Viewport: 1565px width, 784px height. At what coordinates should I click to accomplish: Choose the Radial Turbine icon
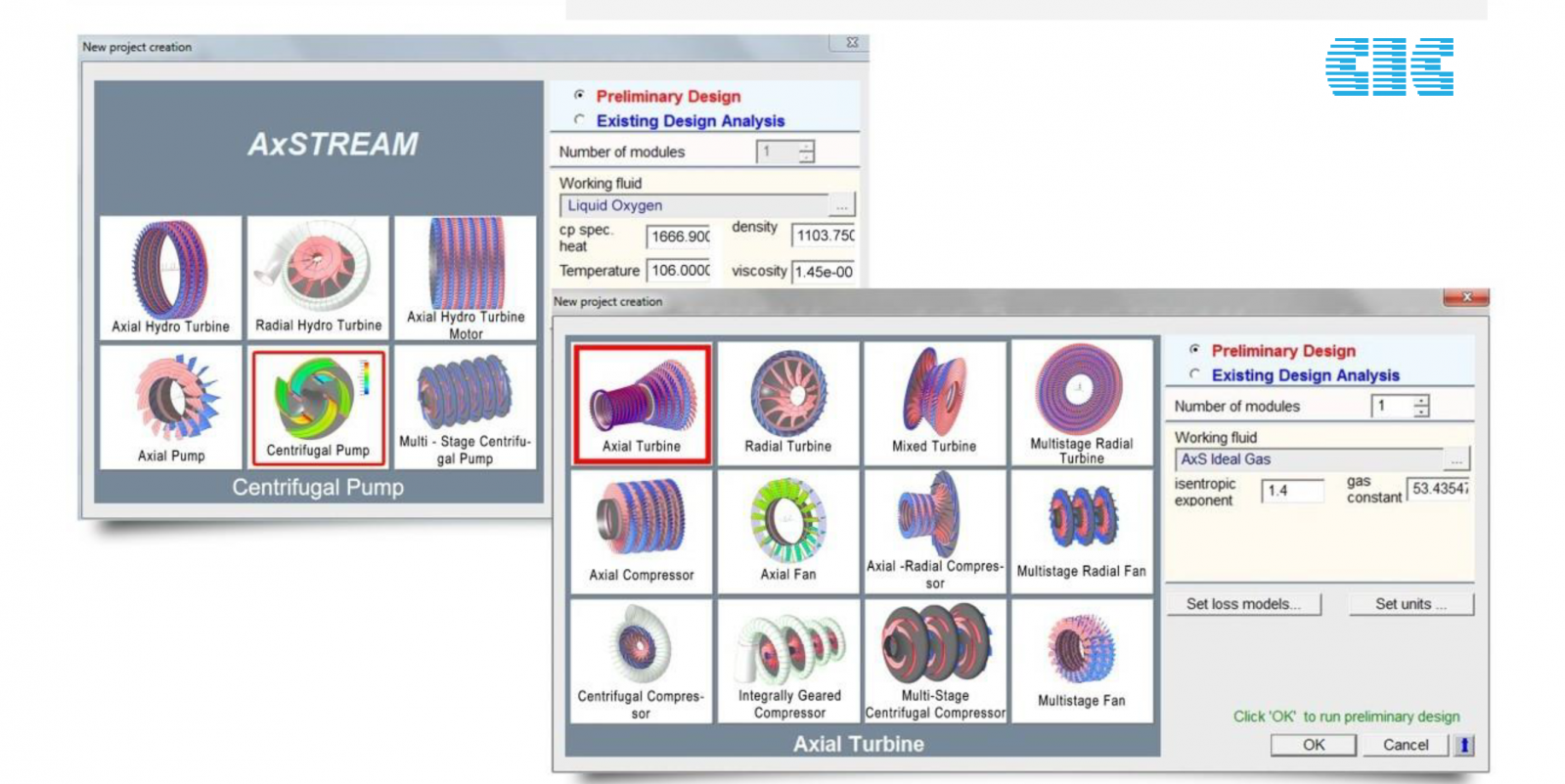click(788, 403)
